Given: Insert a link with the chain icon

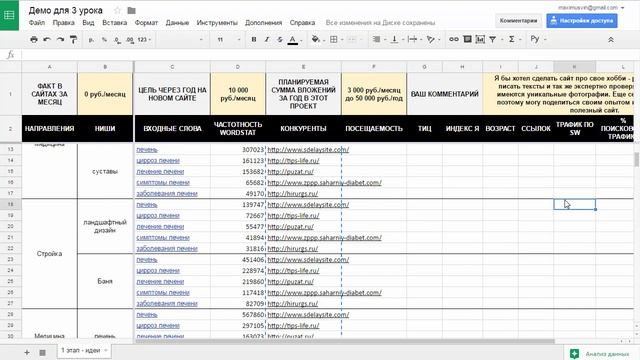Looking at the screenshot, I should coord(454,40).
